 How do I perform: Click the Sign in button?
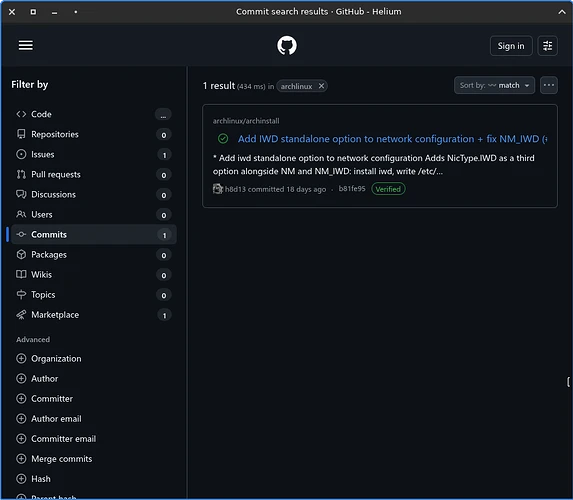(x=511, y=46)
